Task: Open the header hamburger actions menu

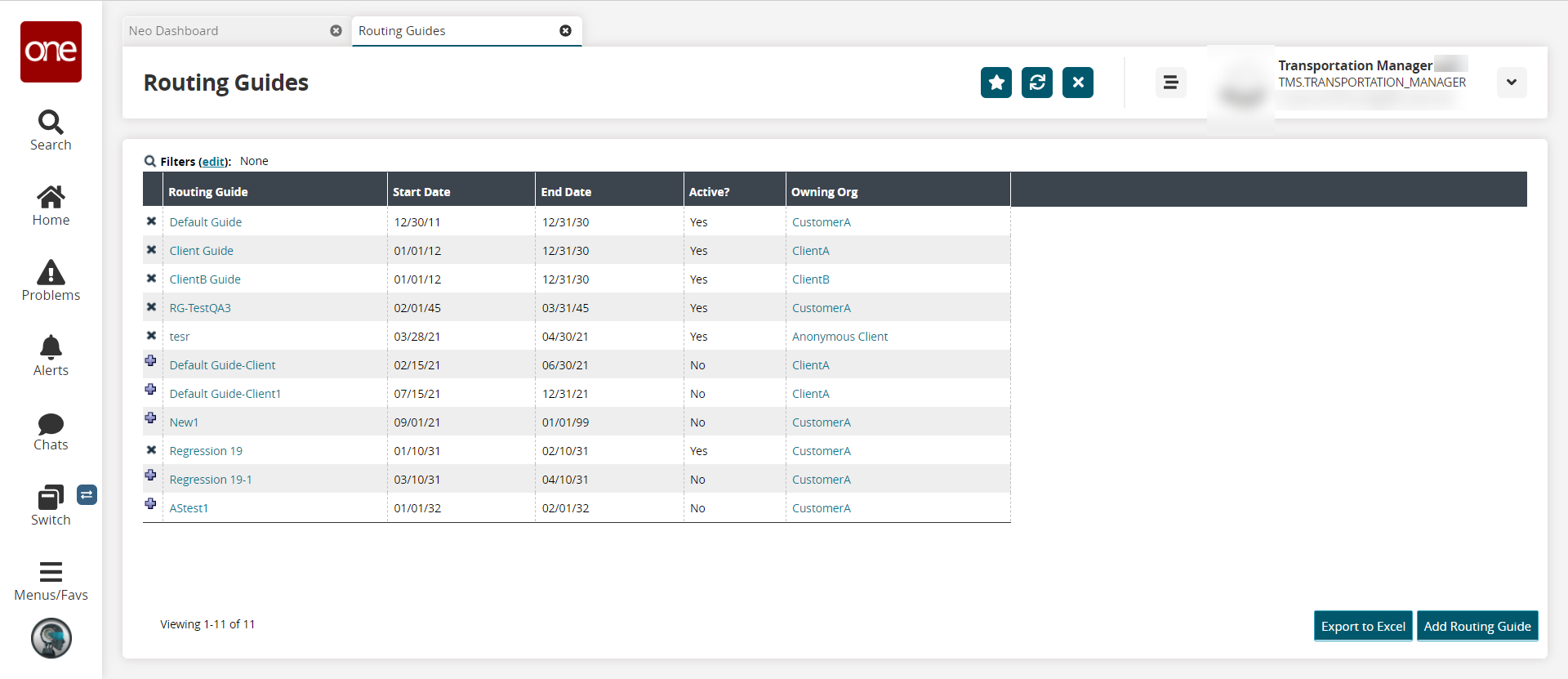Action: 1169,83
